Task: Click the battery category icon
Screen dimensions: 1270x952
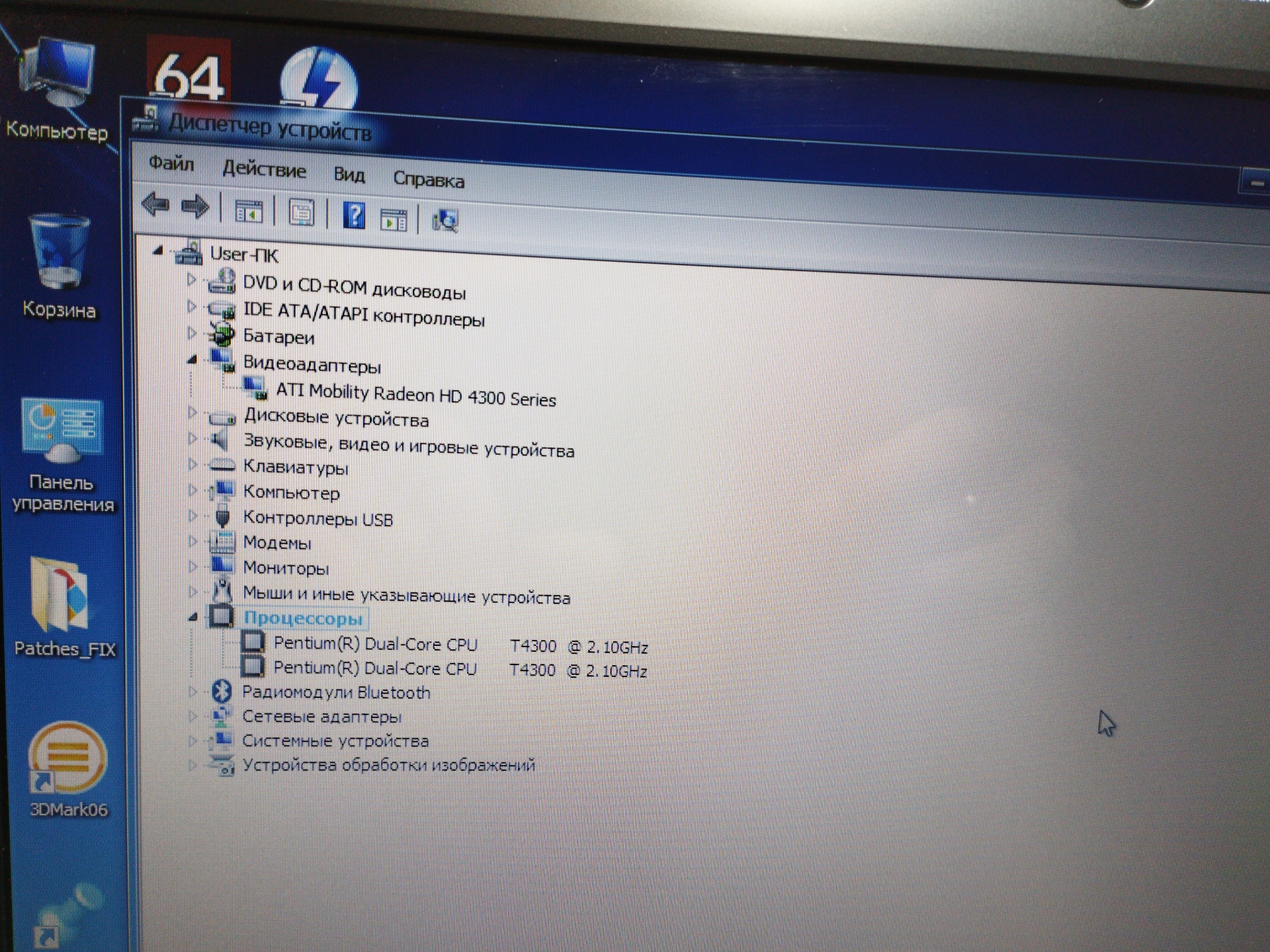Action: pyautogui.click(x=222, y=334)
